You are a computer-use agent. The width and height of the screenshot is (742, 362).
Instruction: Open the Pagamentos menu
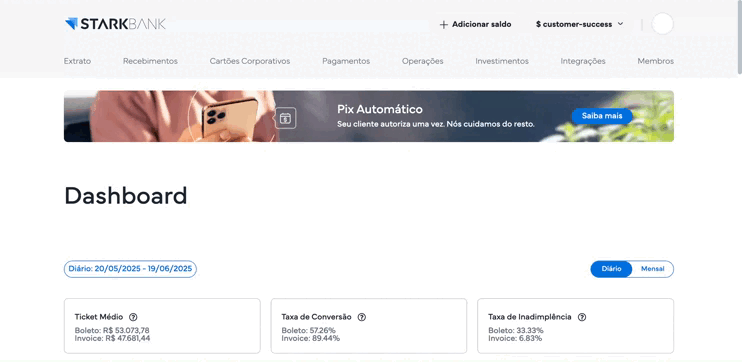pos(346,61)
